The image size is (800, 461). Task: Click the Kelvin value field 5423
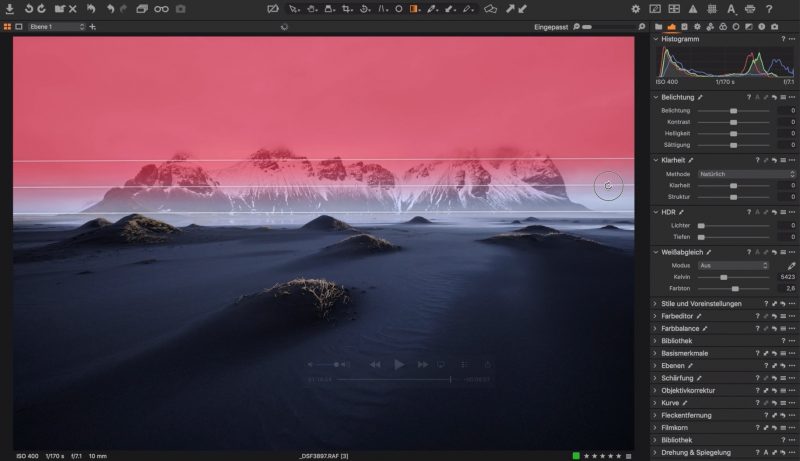tap(786, 277)
